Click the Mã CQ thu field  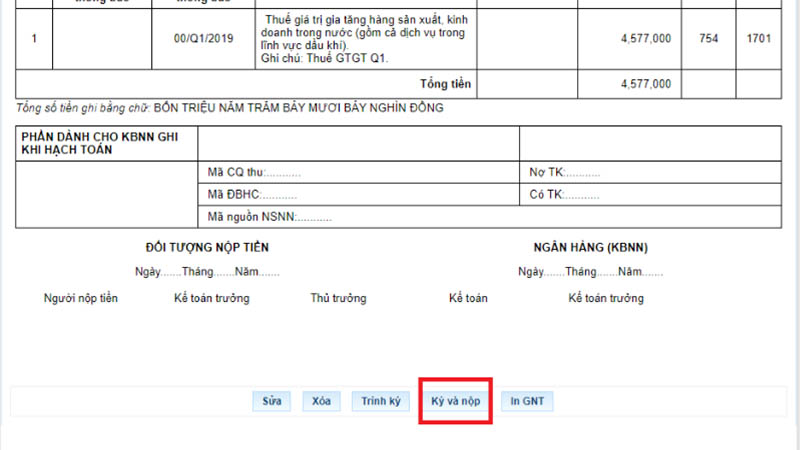pos(254,172)
